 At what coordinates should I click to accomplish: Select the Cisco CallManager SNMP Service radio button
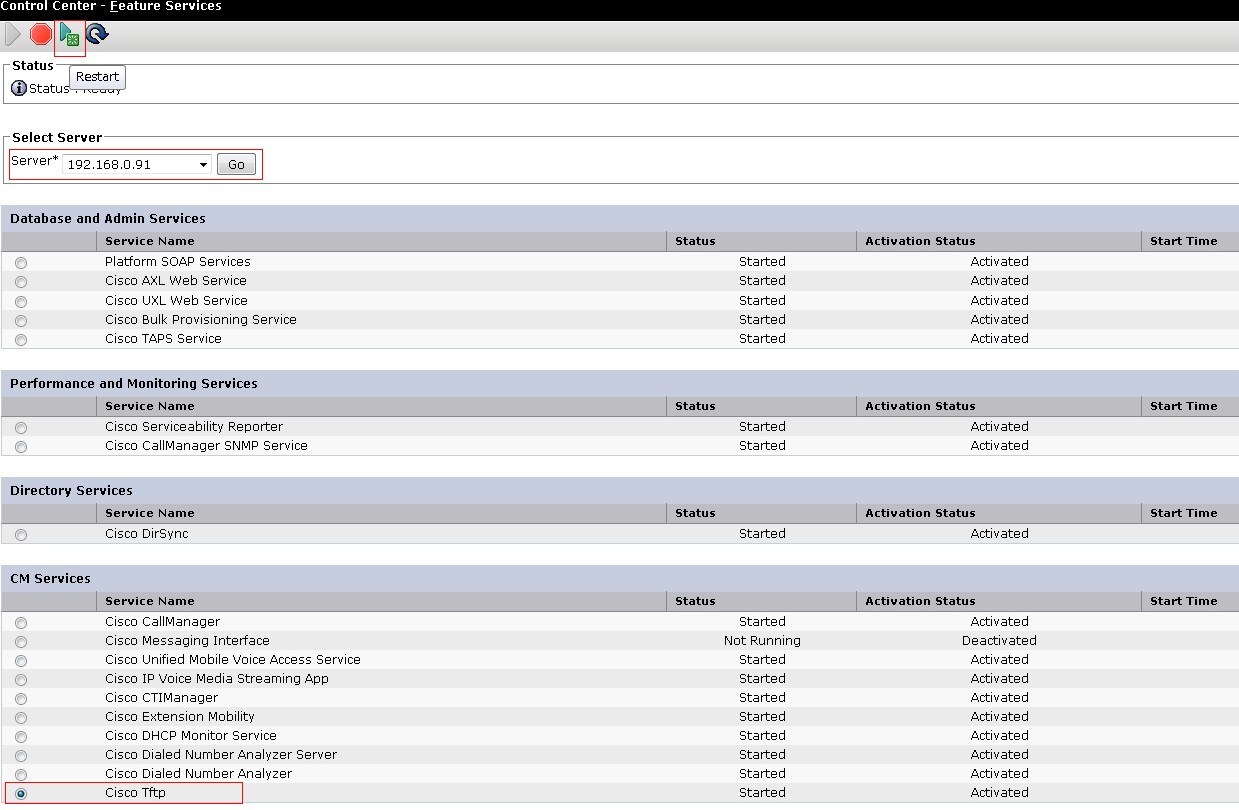tap(21, 447)
